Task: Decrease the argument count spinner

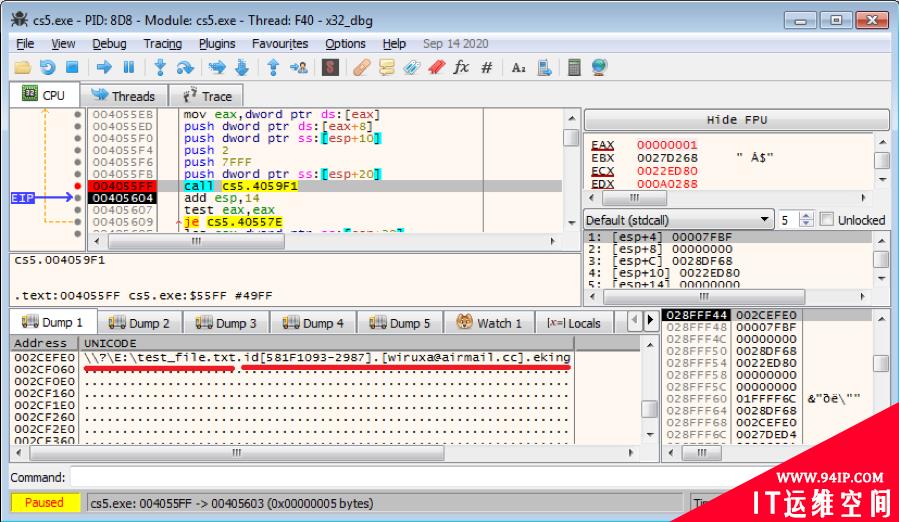Action: 806,224
